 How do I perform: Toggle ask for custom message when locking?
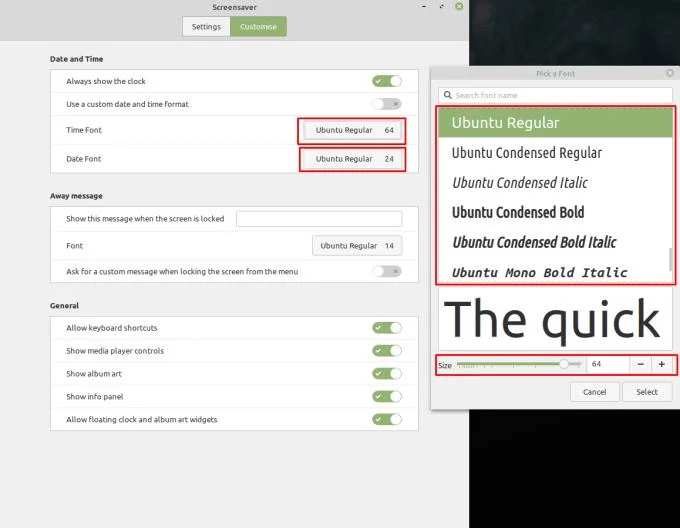pos(387,271)
